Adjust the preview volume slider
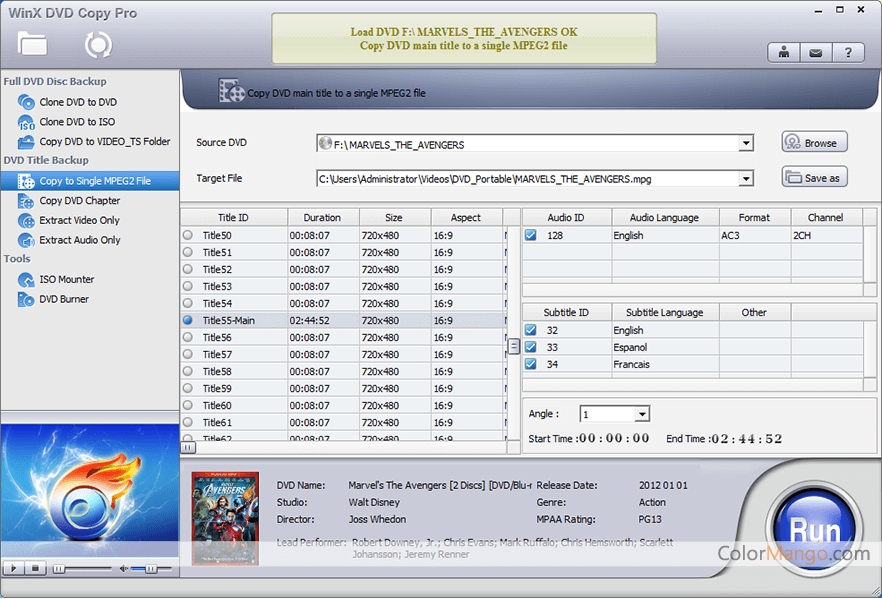 [x=150, y=568]
